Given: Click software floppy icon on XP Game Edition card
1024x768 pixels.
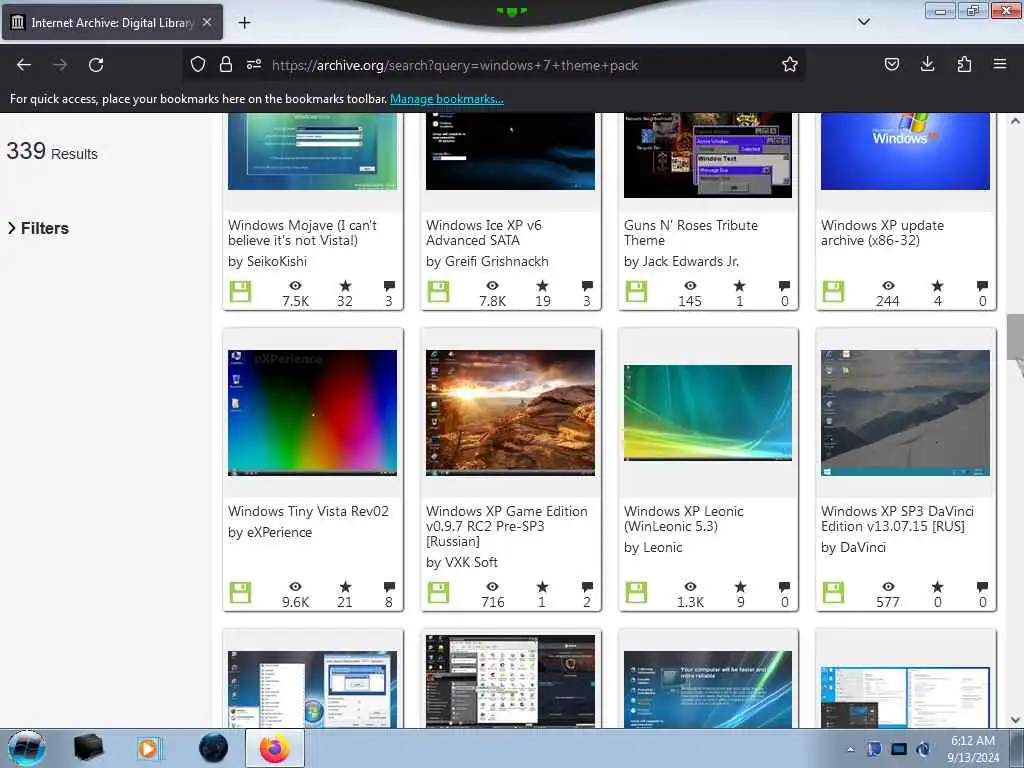Looking at the screenshot, I should [x=438, y=593].
